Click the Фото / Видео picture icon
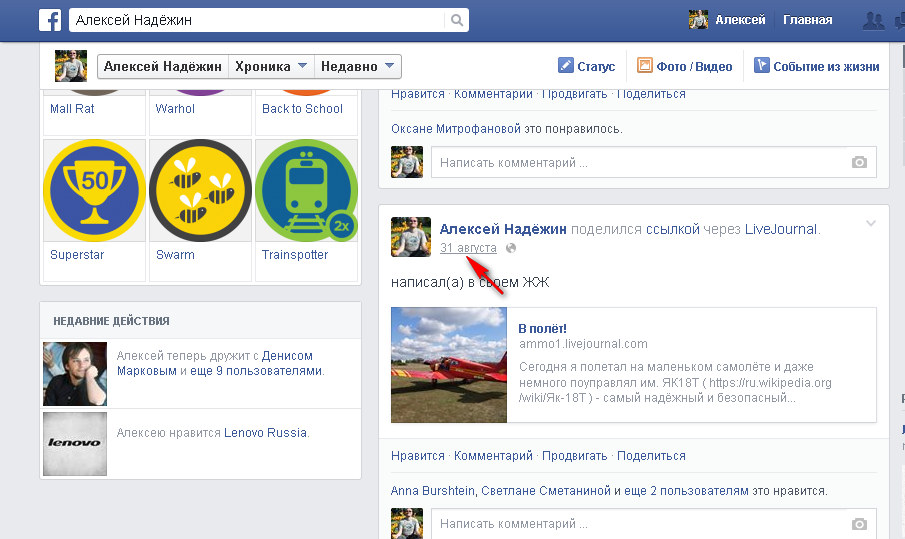 645,65
